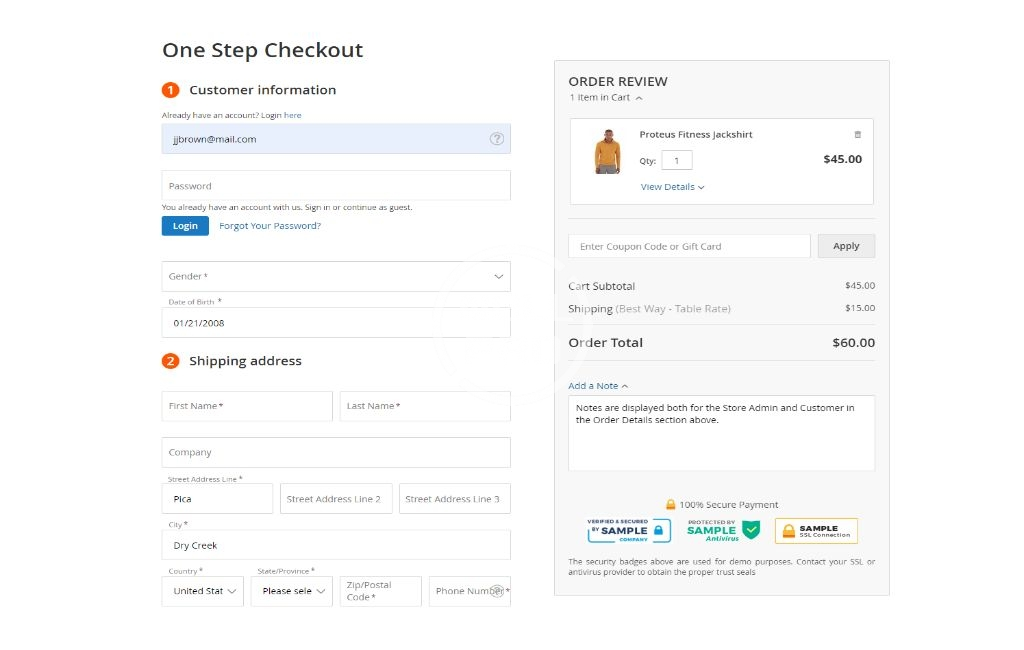Viewport: 1024px width, 650px height.
Task: Follow the Forgot Your Password? link
Action: click(x=270, y=226)
